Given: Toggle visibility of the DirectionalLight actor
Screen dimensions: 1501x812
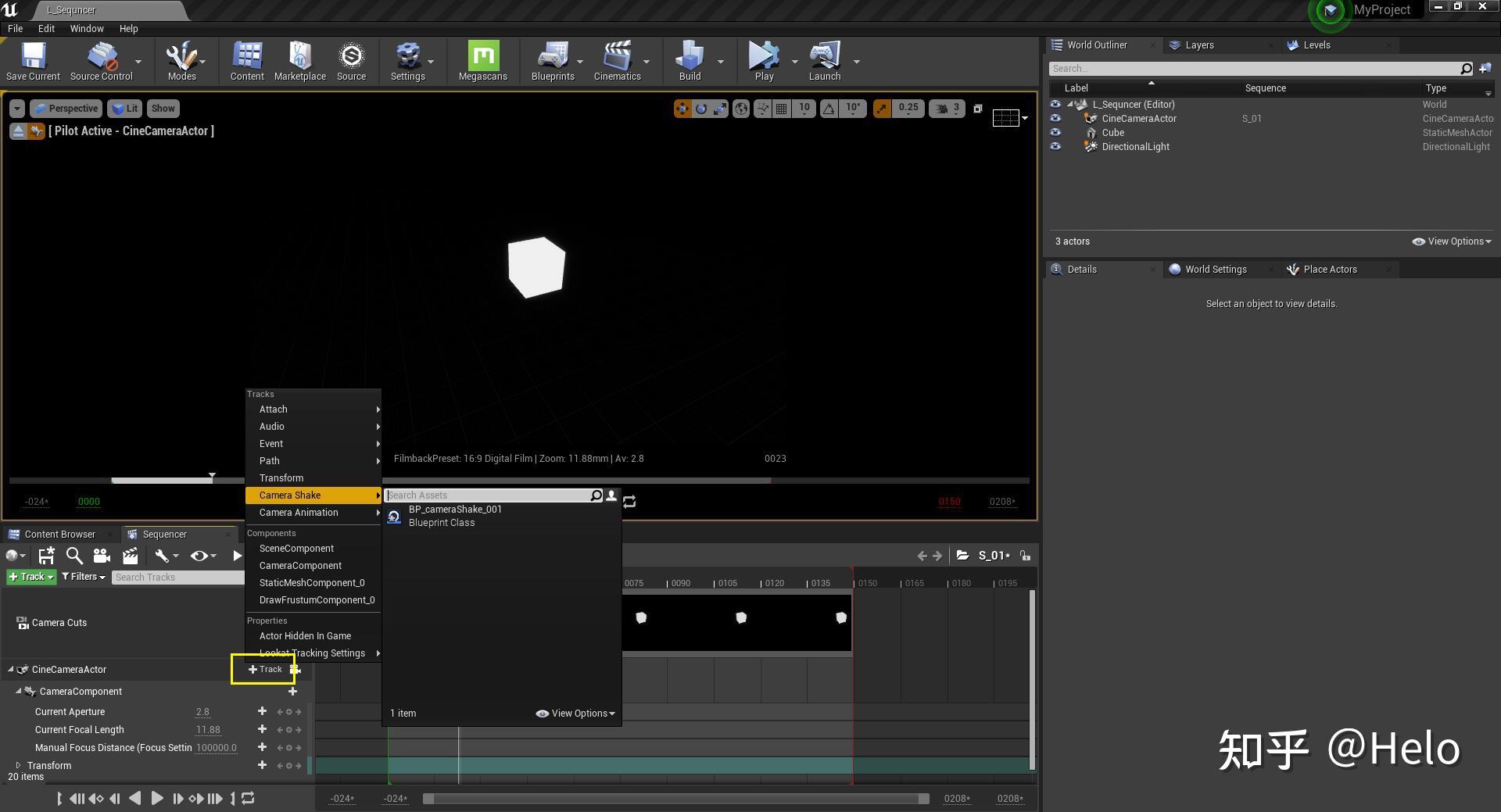Looking at the screenshot, I should (1055, 146).
